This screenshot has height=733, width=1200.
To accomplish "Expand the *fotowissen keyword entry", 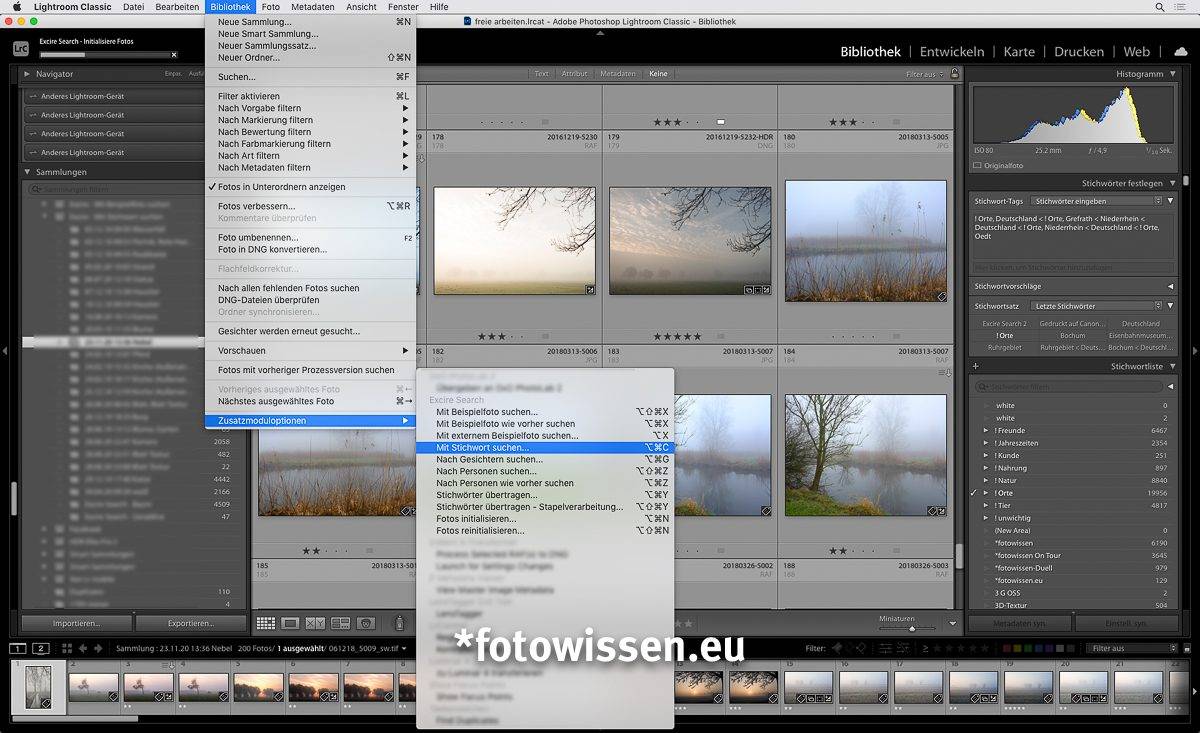I will [x=987, y=543].
